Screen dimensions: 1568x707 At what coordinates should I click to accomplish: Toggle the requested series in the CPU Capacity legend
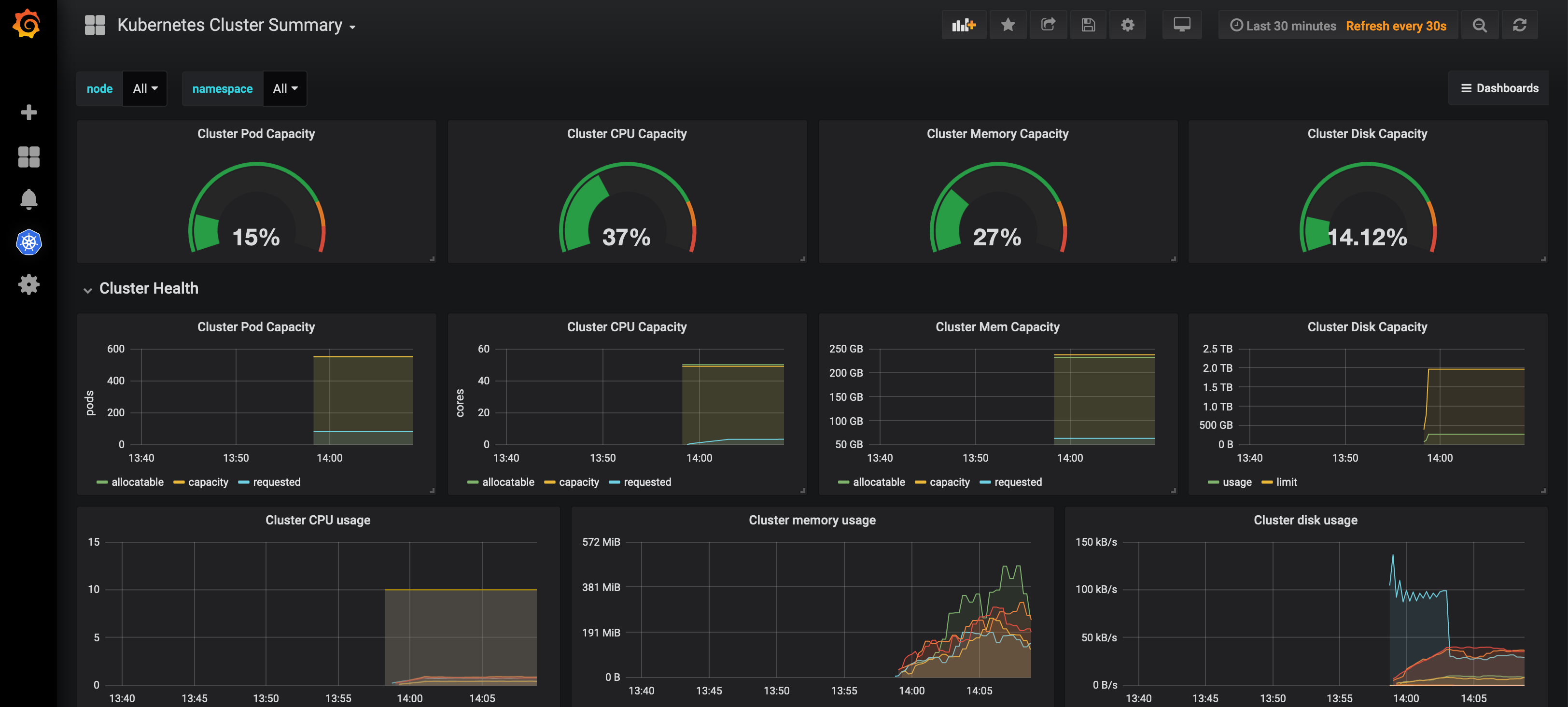click(x=646, y=481)
